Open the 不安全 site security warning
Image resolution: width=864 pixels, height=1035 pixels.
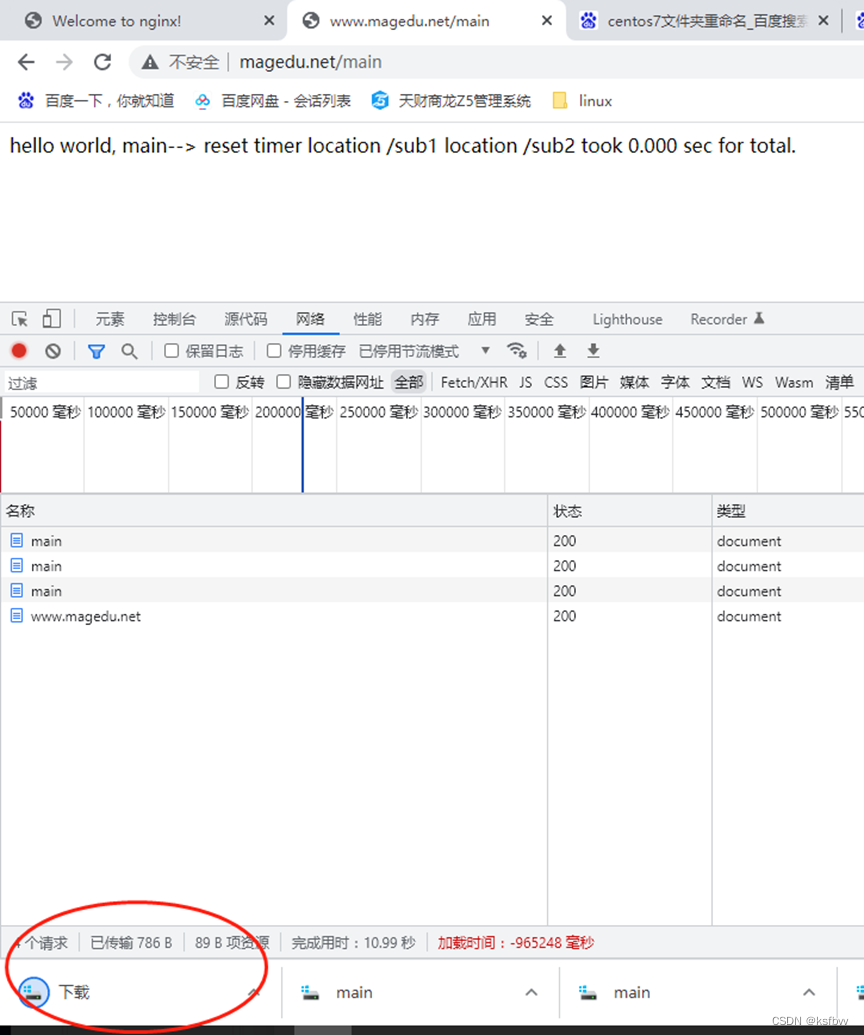coord(180,62)
